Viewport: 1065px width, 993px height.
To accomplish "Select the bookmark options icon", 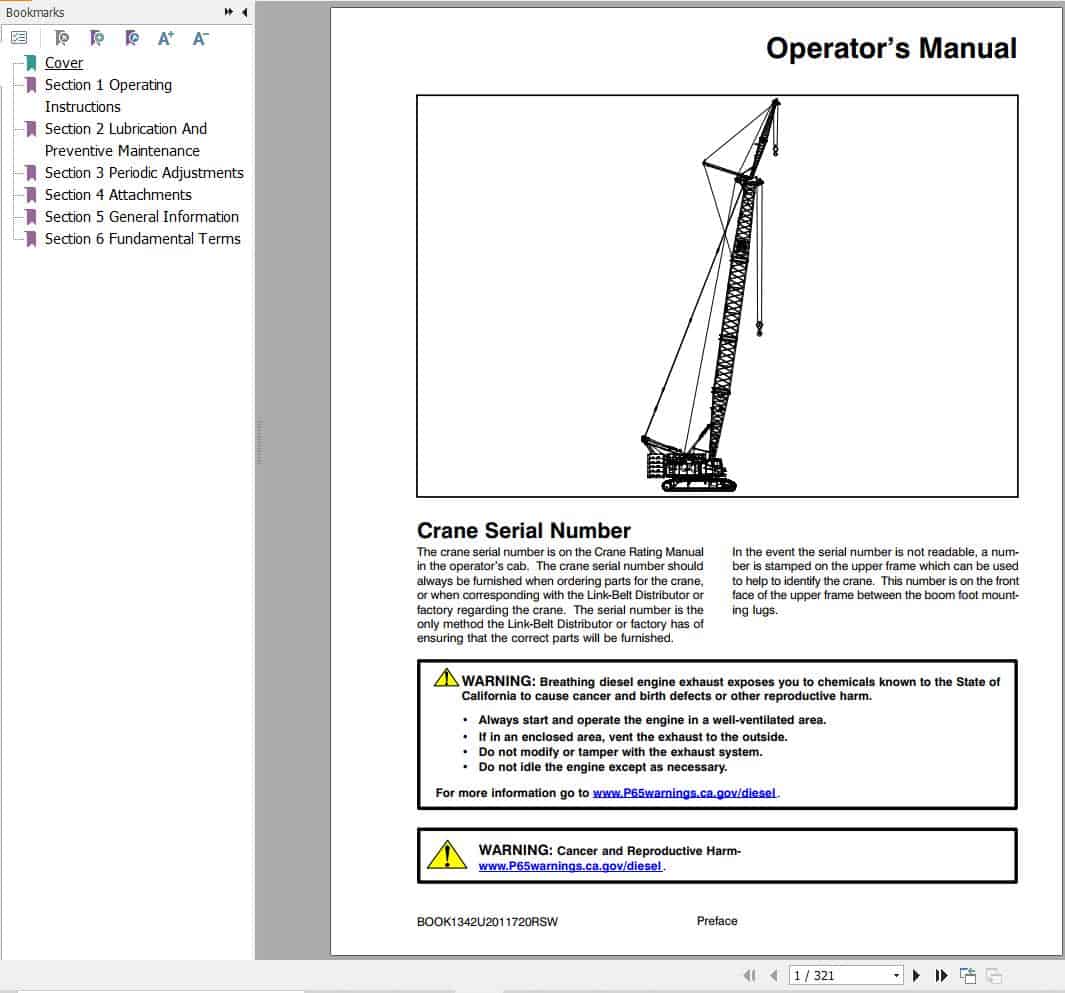I will point(19,37).
